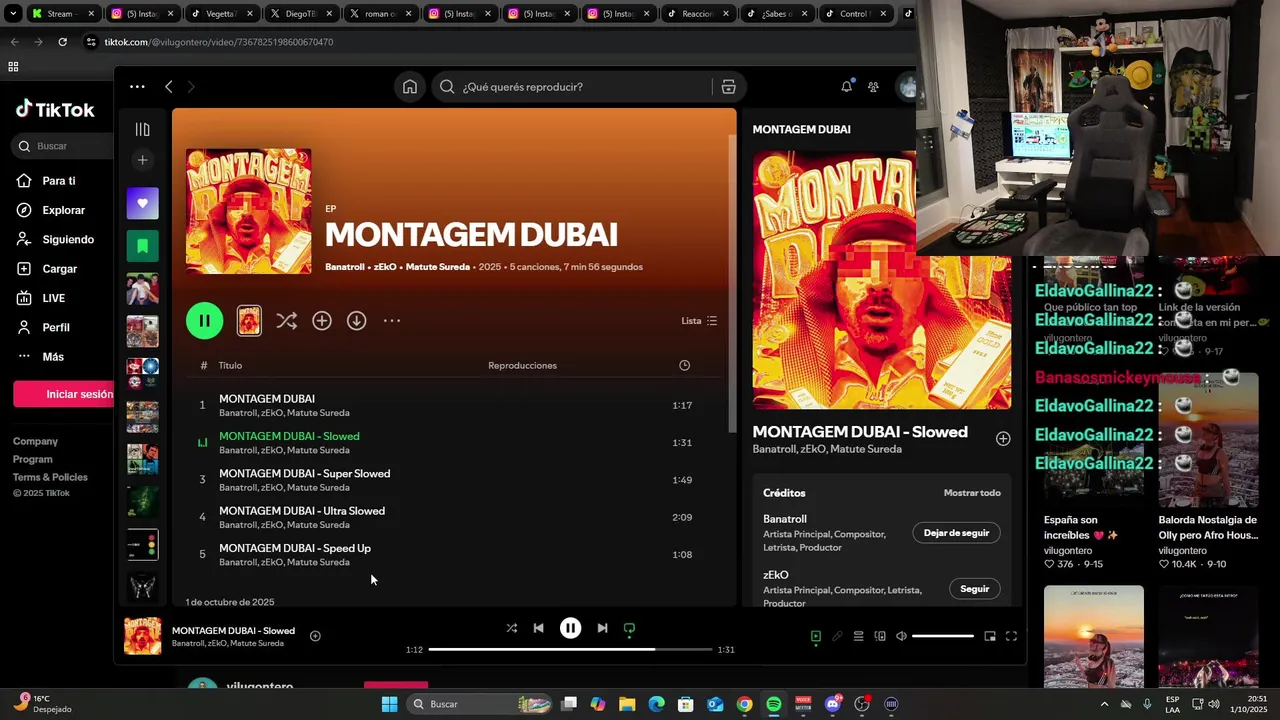The image size is (1280, 720).
Task: Open Discord from the Windows taskbar
Action: [x=833, y=704]
